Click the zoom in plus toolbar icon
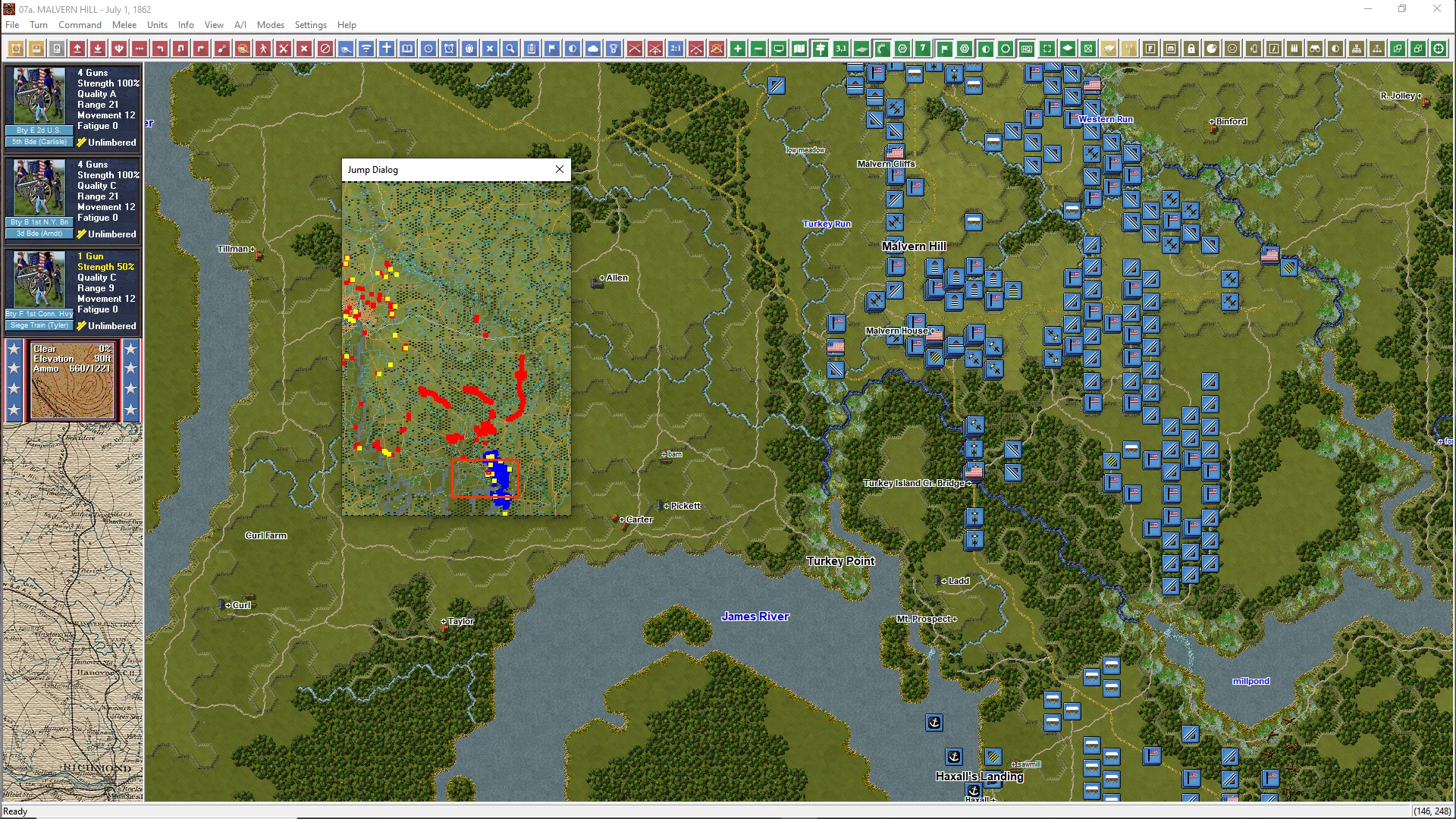The height and width of the screenshot is (819, 1456). tap(737, 49)
